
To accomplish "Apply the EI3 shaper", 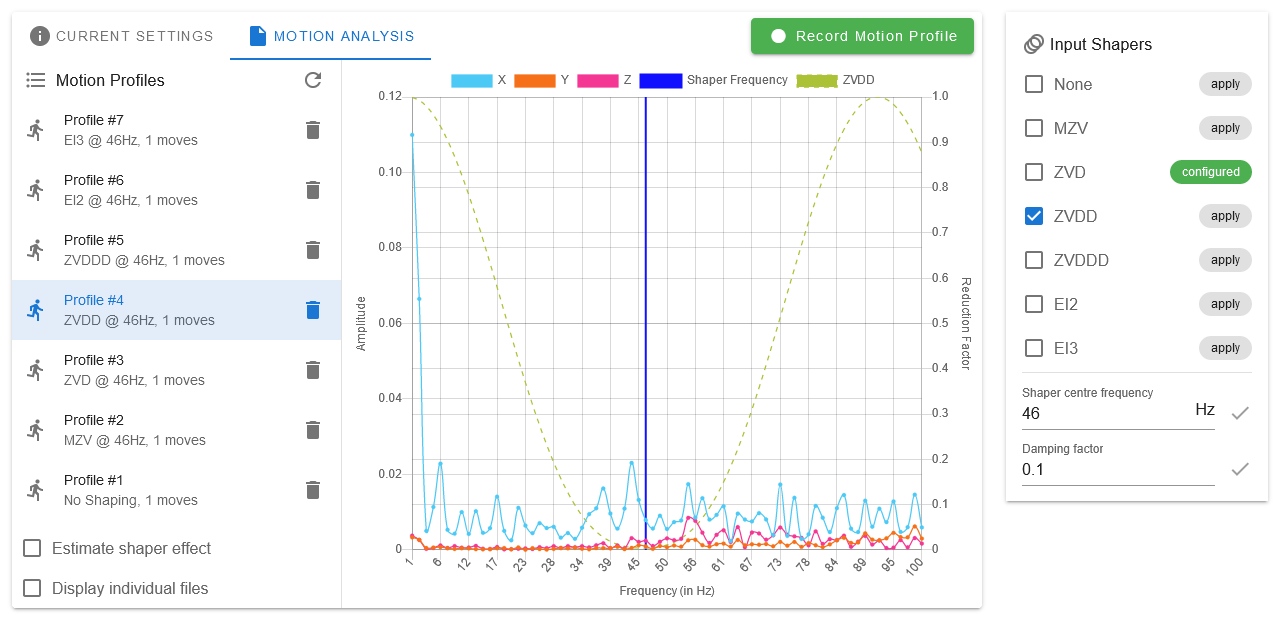I will click(1225, 348).
